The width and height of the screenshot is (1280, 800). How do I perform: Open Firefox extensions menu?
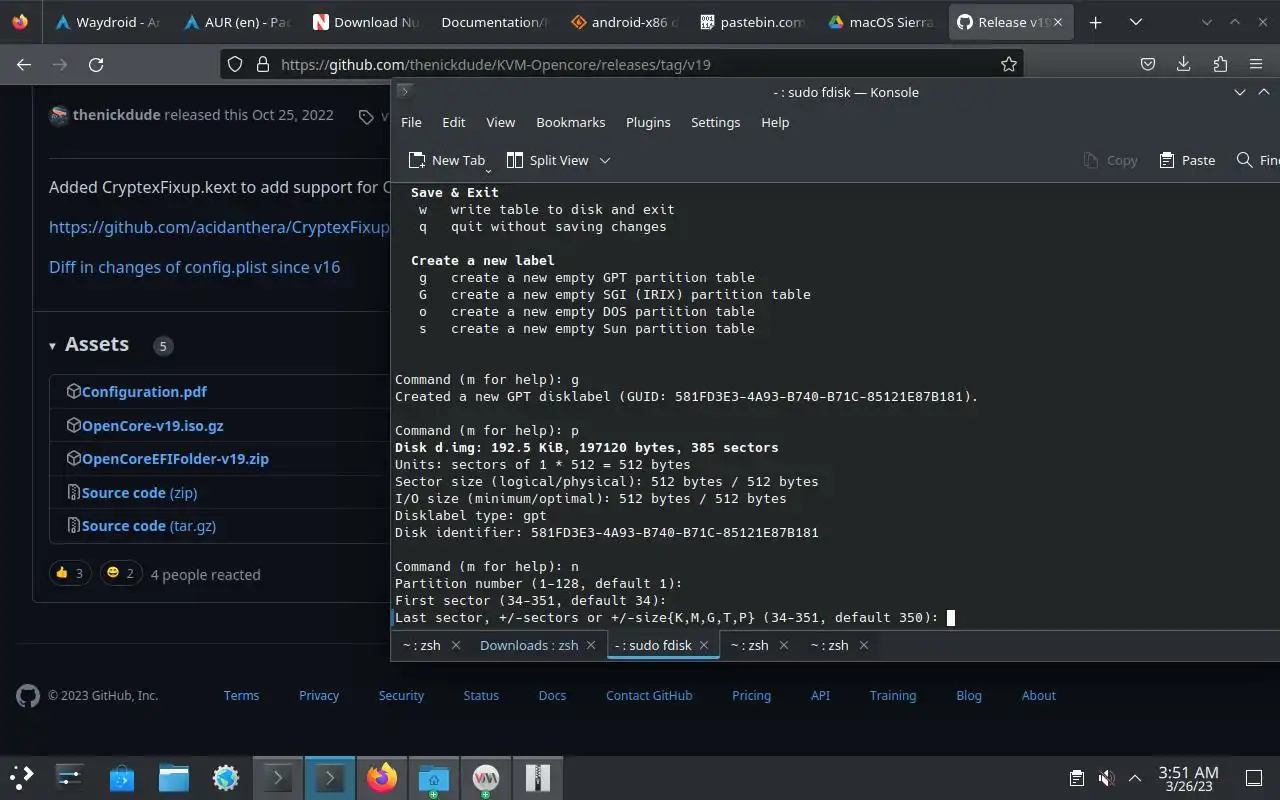(1220, 64)
